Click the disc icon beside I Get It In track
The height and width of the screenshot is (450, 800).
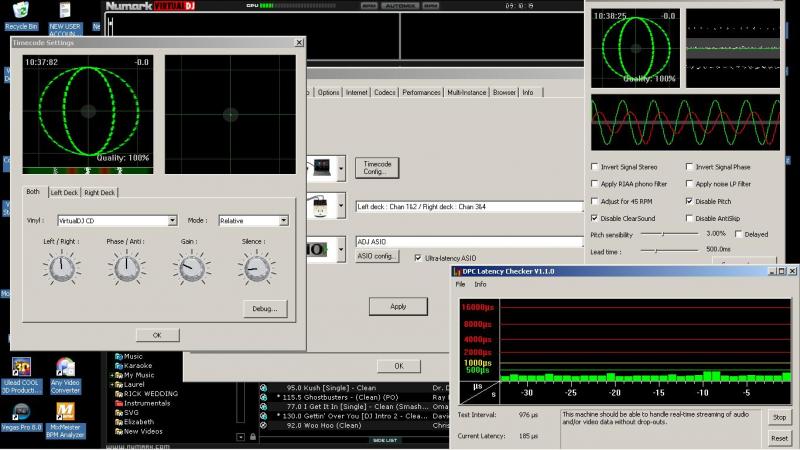(x=263, y=407)
